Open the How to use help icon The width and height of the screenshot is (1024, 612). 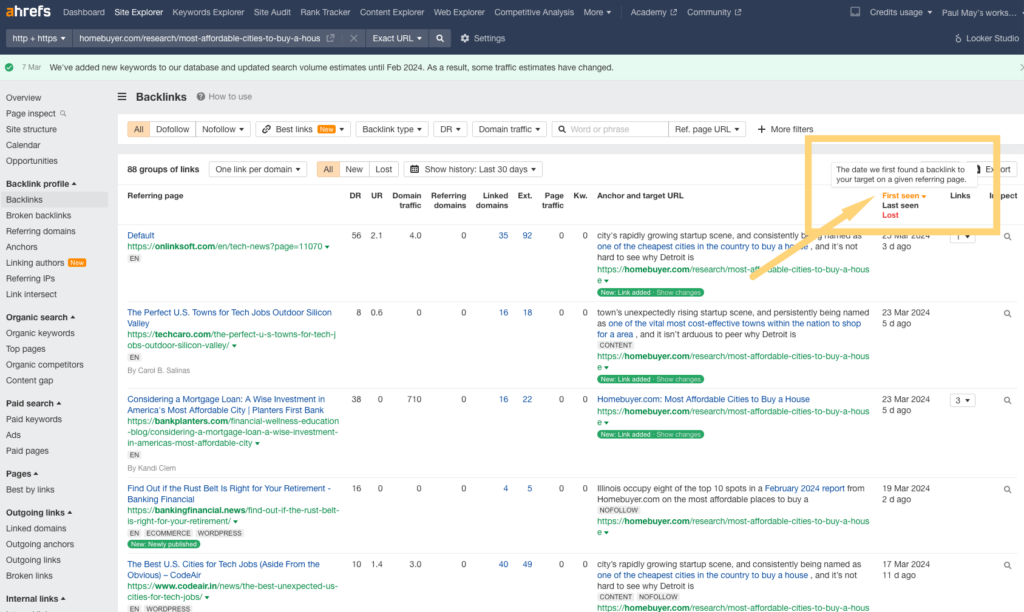pyautogui.click(x=201, y=97)
